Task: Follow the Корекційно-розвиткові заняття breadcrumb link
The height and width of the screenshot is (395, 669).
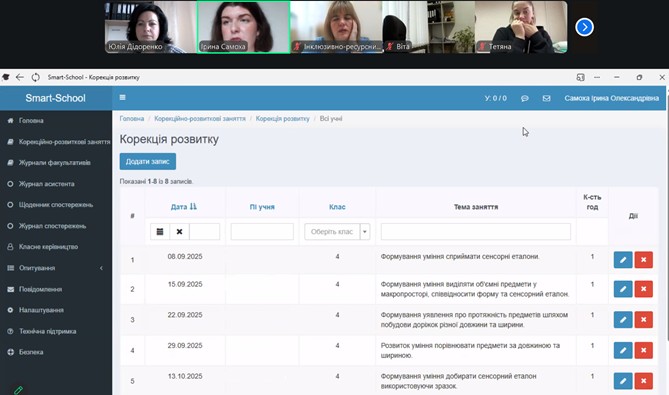Action: pos(200,119)
